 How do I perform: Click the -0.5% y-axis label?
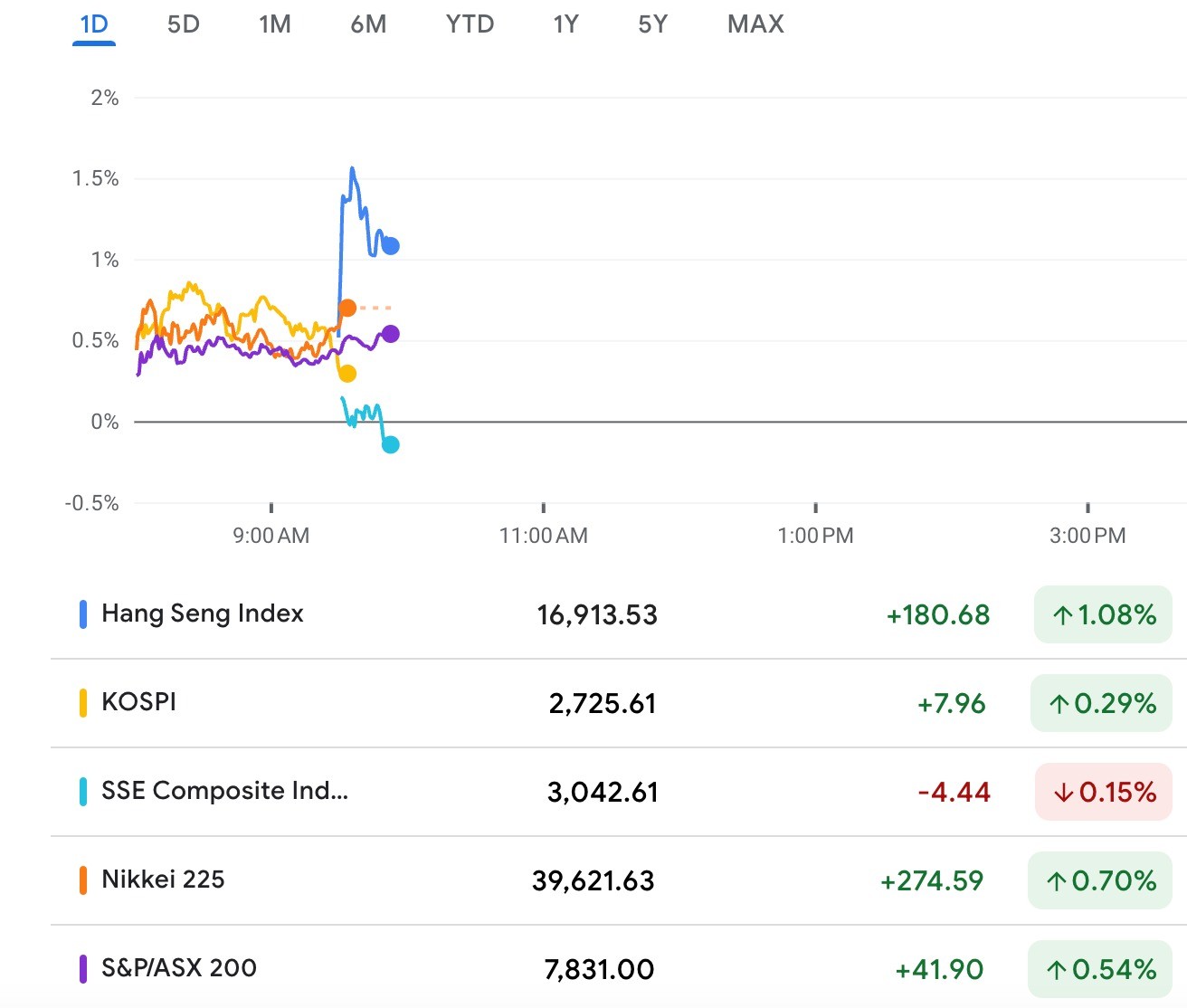coord(92,503)
